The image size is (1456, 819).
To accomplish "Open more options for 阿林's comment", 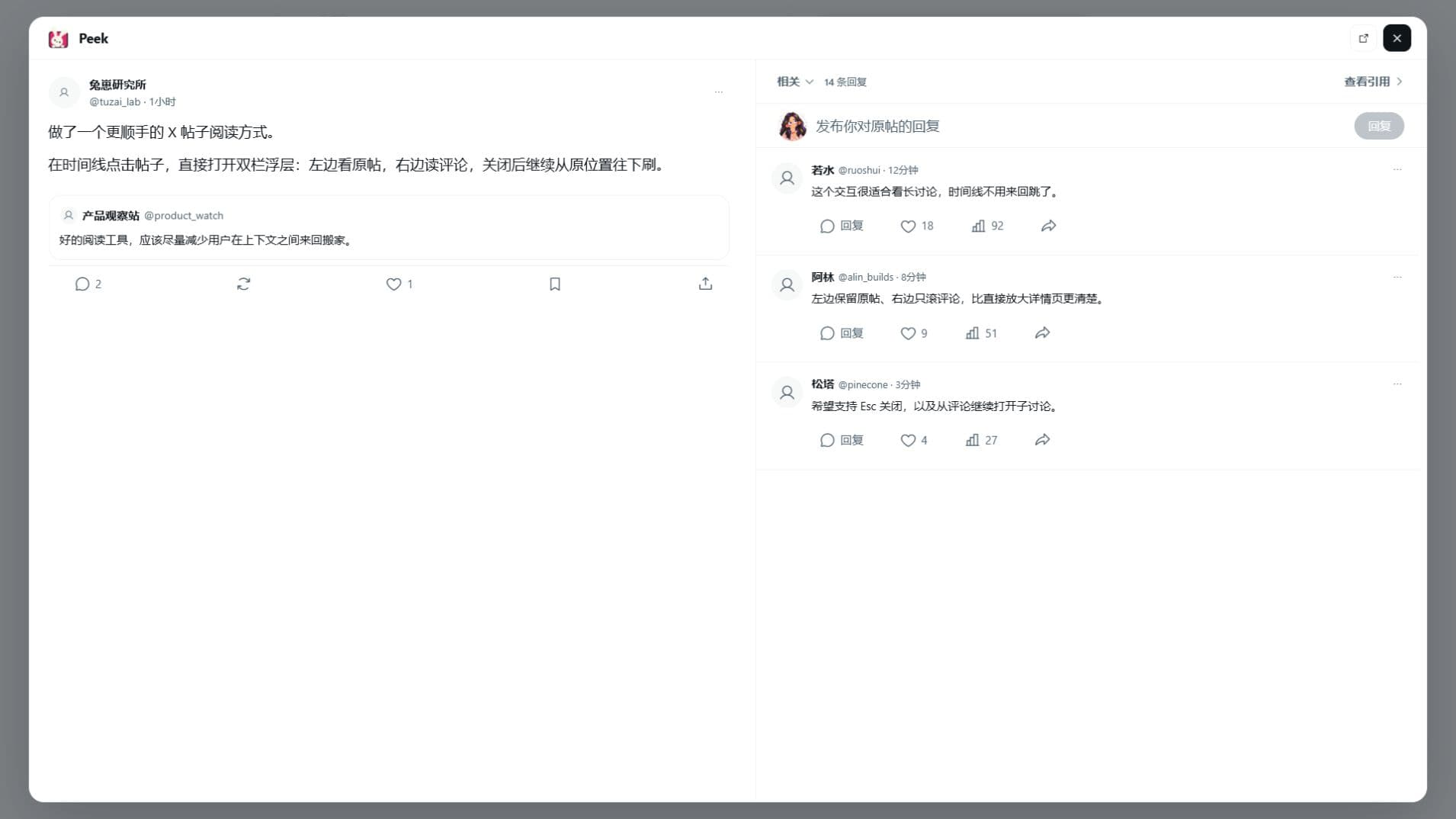I will point(1397,277).
